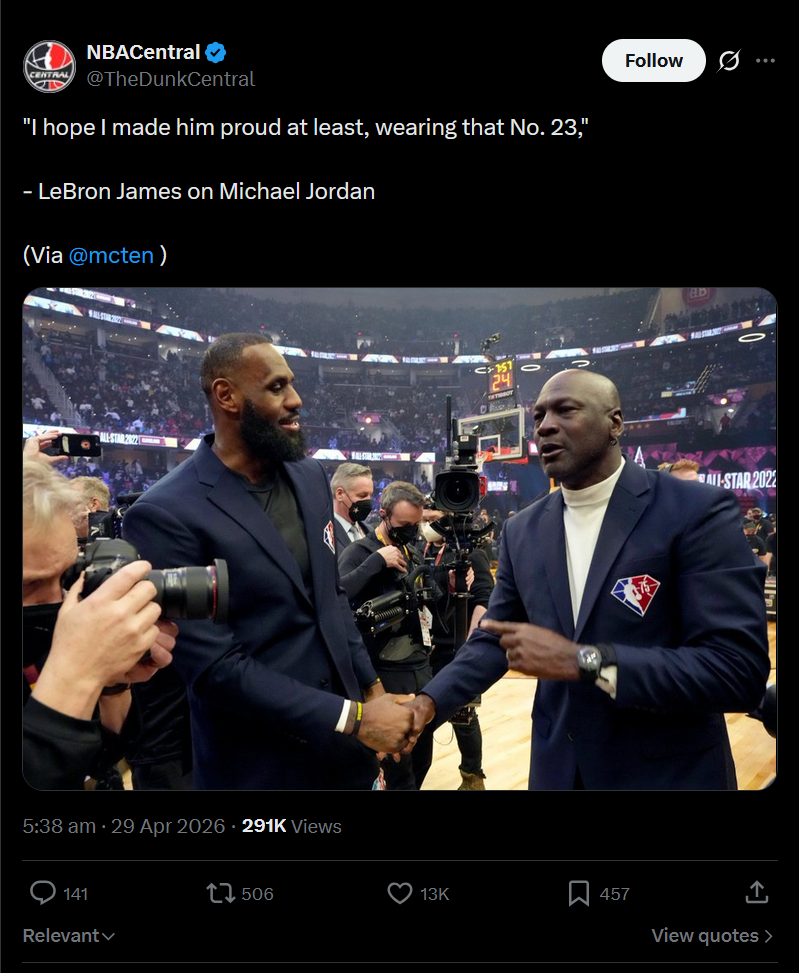Screen dimensions: 799x973
Task: Click the post timestamp 5:38 am
Action: click(59, 827)
